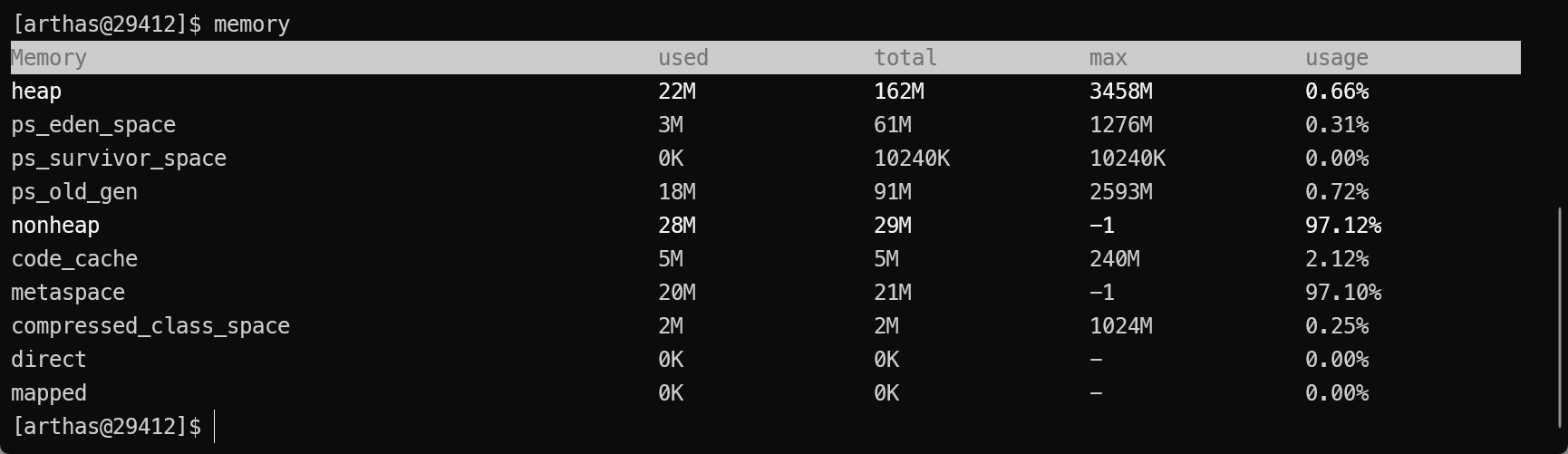The height and width of the screenshot is (454, 1568).
Task: Click the 'ps_old_gen' row label
Action: 74,192
